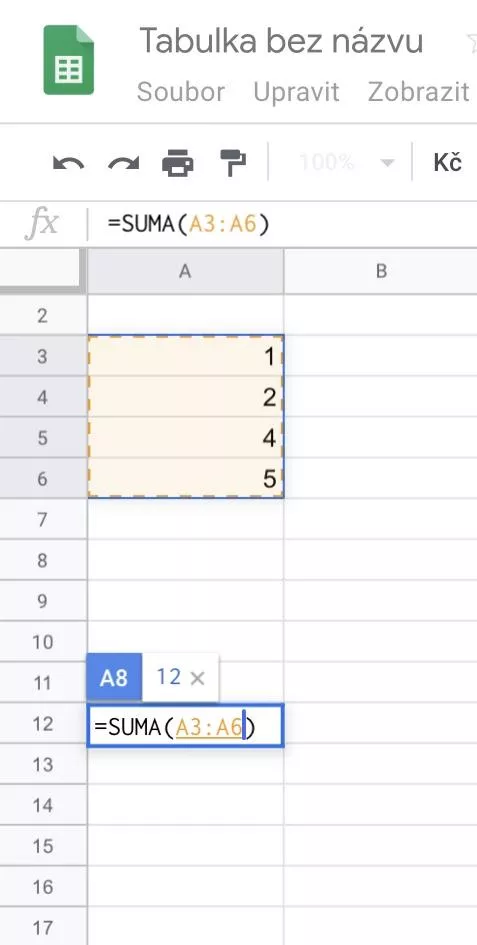Click the Redo arrow icon

click(x=124, y=163)
